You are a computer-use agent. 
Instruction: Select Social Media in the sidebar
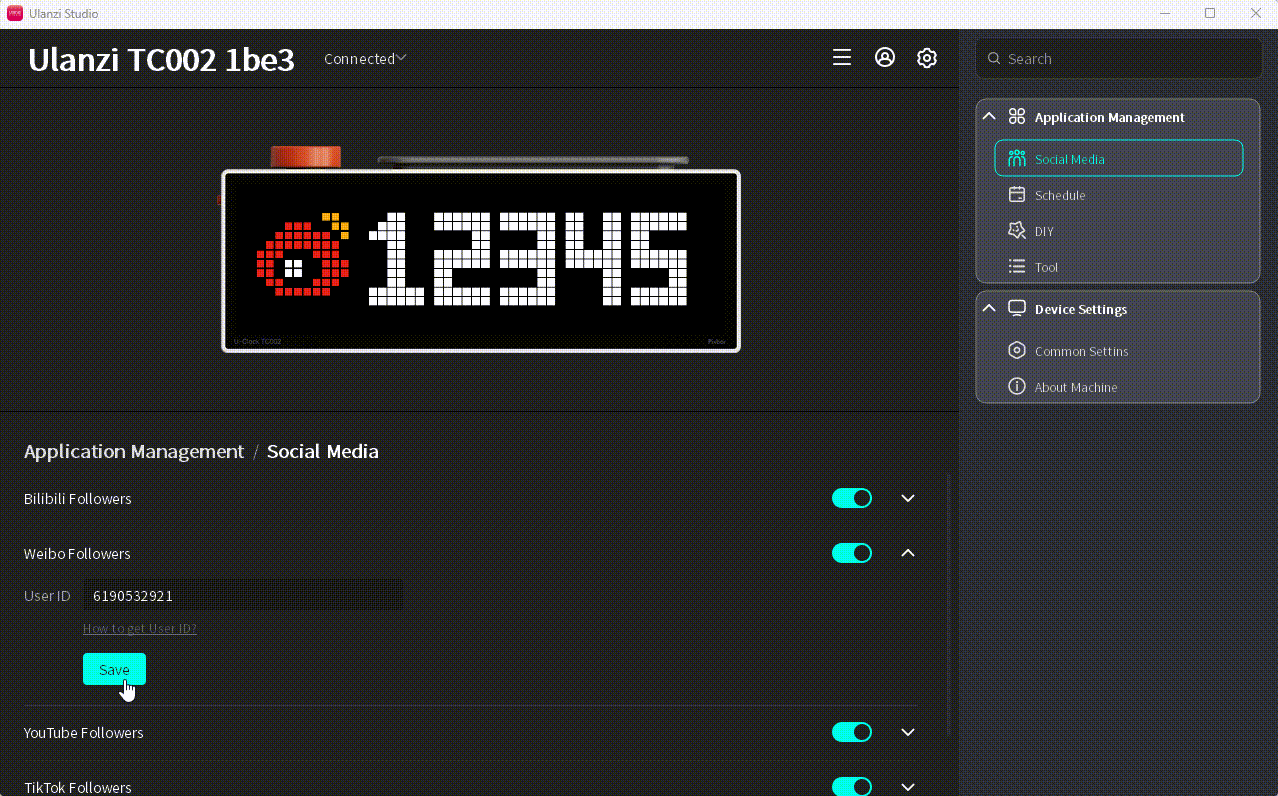tap(1119, 158)
